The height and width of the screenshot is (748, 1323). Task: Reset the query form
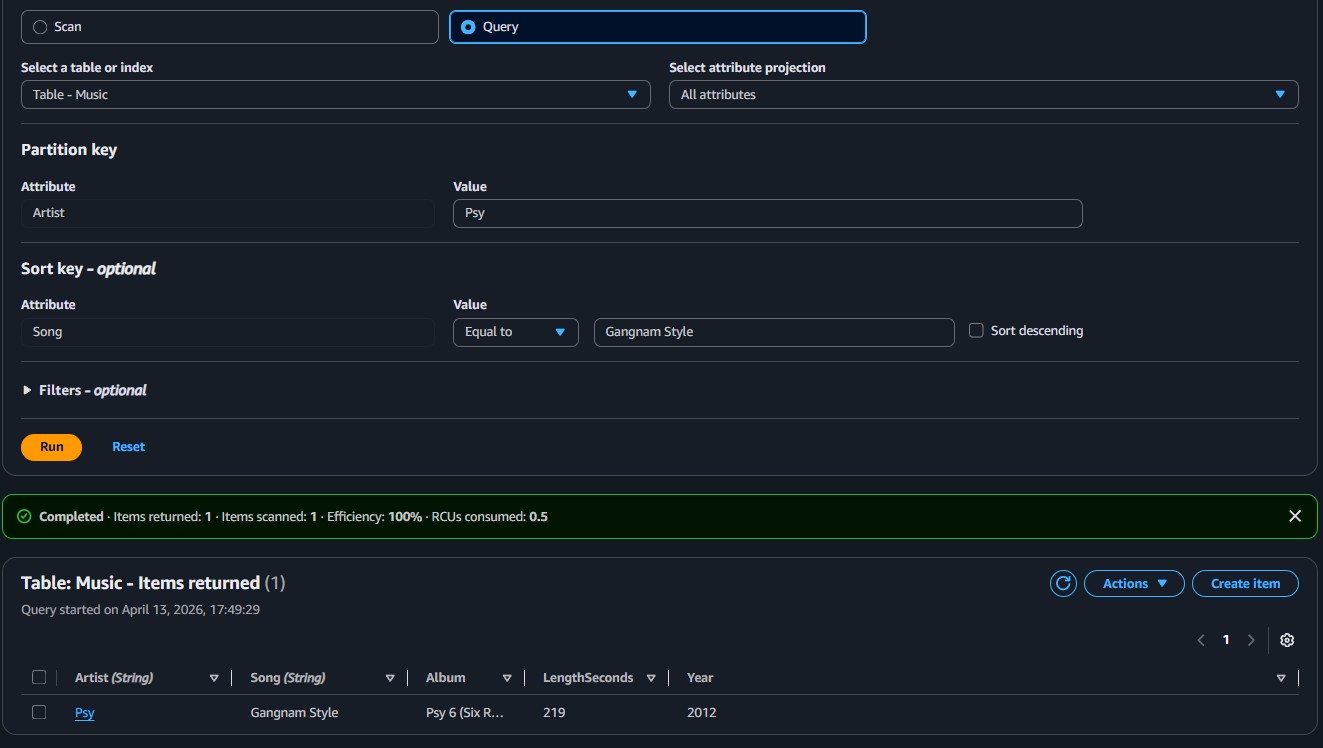tap(128, 447)
